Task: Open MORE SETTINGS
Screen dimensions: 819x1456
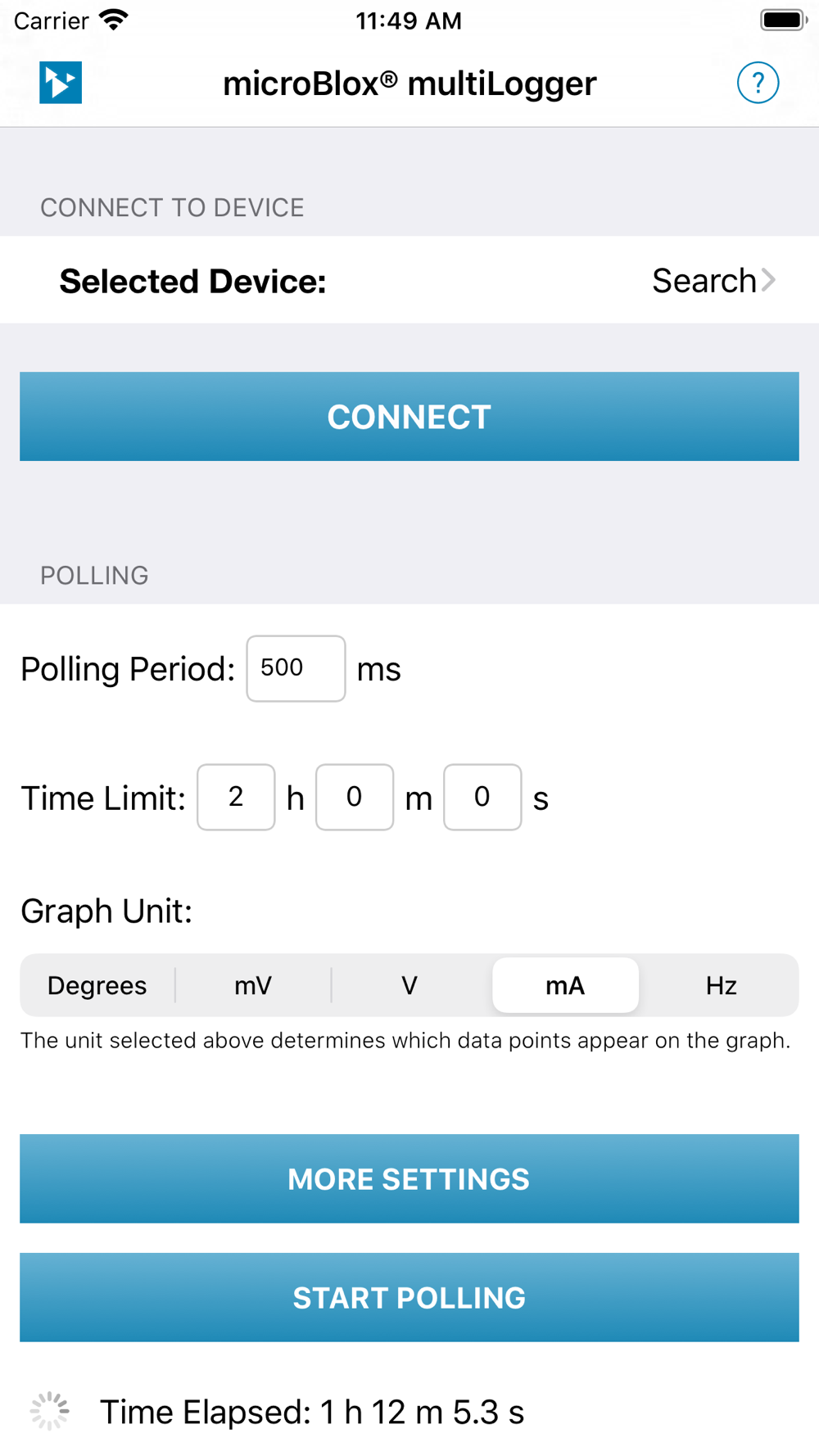Action: [409, 1178]
